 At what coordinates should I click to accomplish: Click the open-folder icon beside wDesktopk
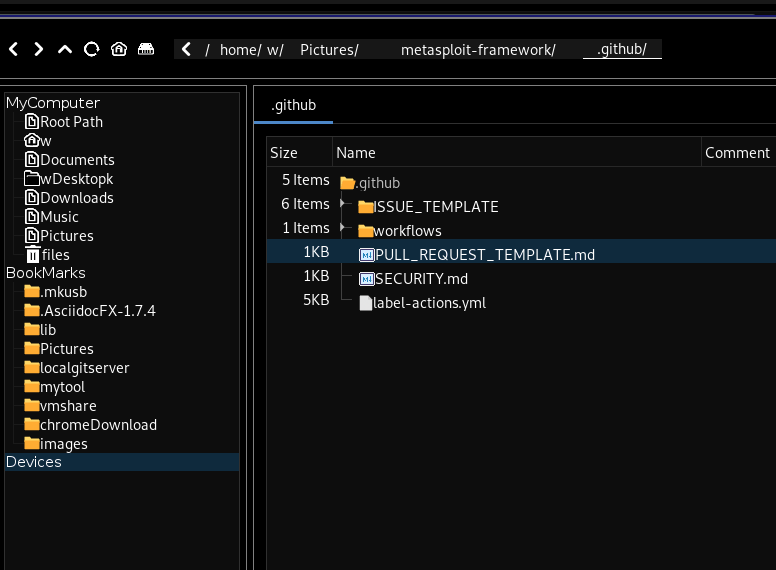(32, 178)
